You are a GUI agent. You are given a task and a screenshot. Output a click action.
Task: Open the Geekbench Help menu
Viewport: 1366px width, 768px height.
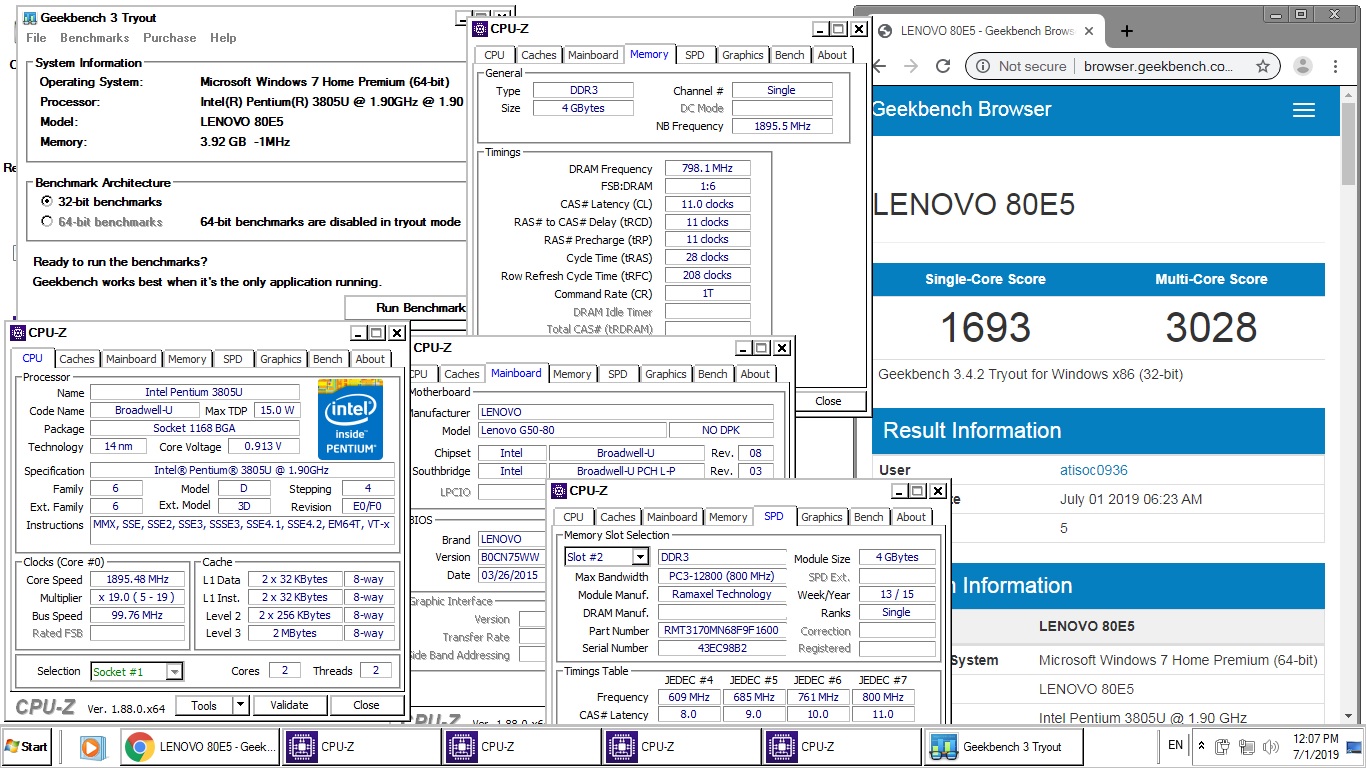pos(223,38)
